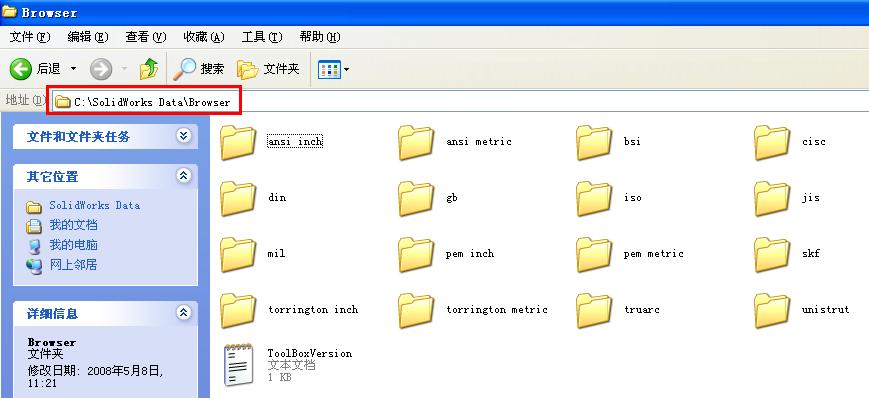Click the 'unistrut' folder name
Screen dimensions: 869x398
click(x=825, y=309)
